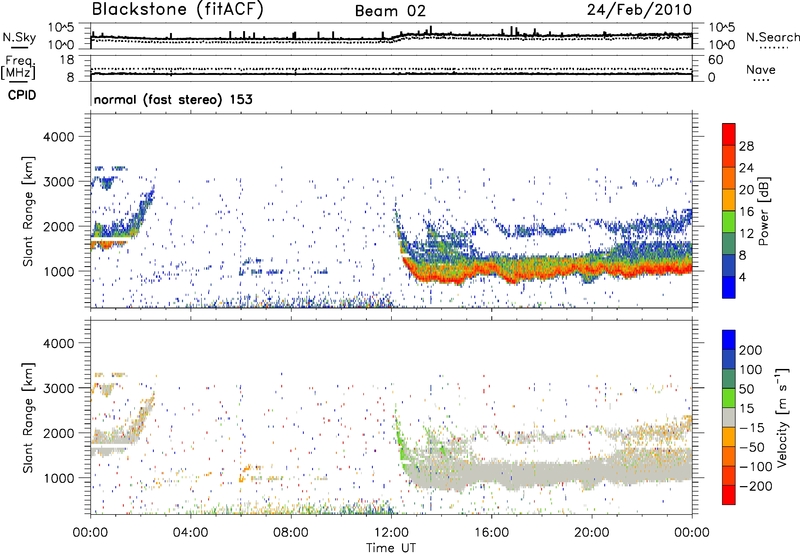
Task: Click the '-100' label on Velocity color bar
Action: [755, 467]
